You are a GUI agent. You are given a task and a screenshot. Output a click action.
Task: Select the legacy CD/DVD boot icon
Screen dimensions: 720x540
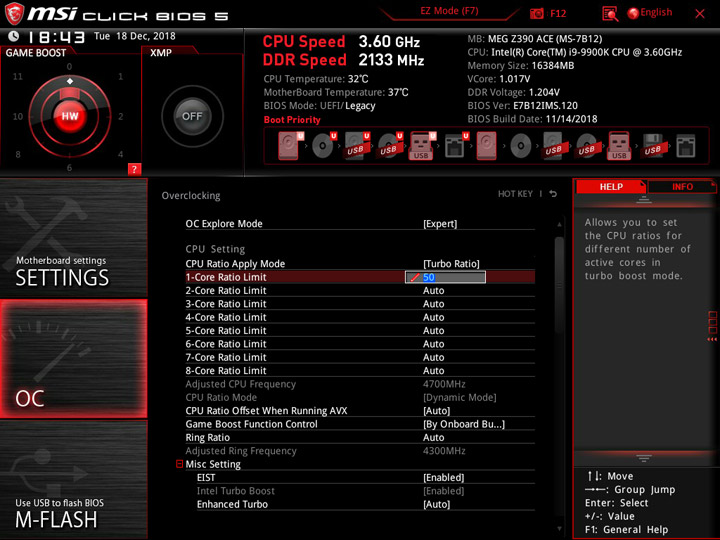coord(521,146)
